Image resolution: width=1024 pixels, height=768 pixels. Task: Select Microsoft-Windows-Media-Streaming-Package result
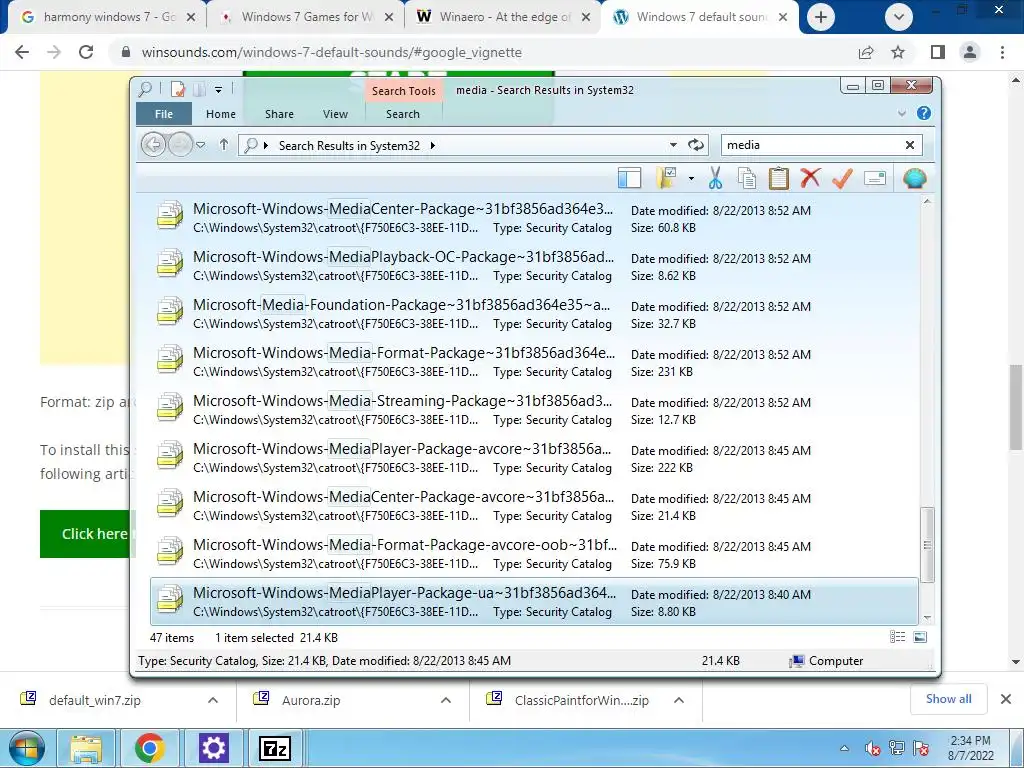pyautogui.click(x=534, y=409)
